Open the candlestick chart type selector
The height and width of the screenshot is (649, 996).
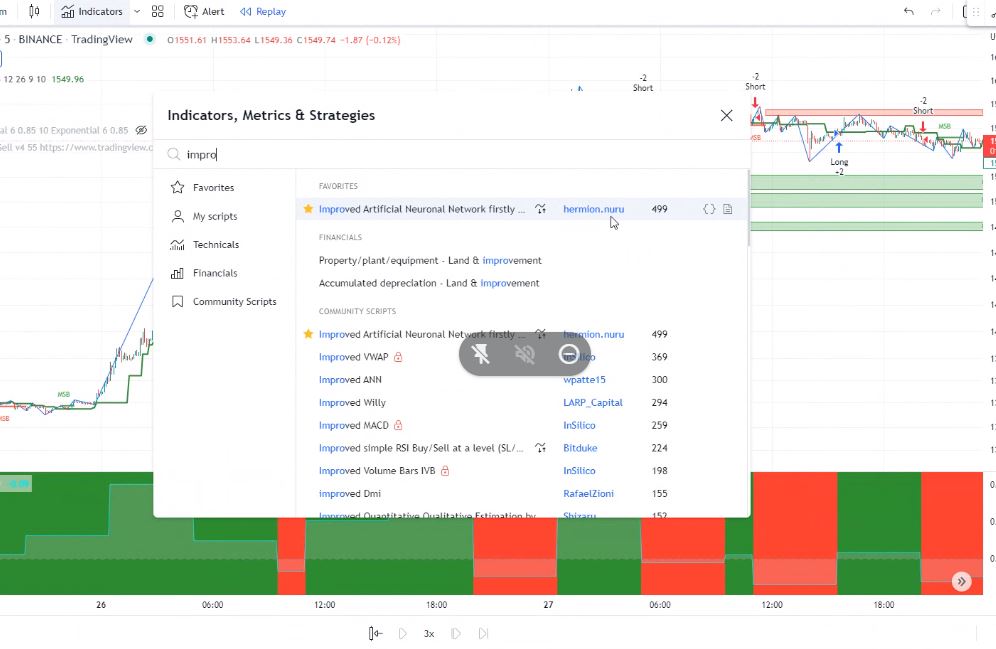point(35,12)
